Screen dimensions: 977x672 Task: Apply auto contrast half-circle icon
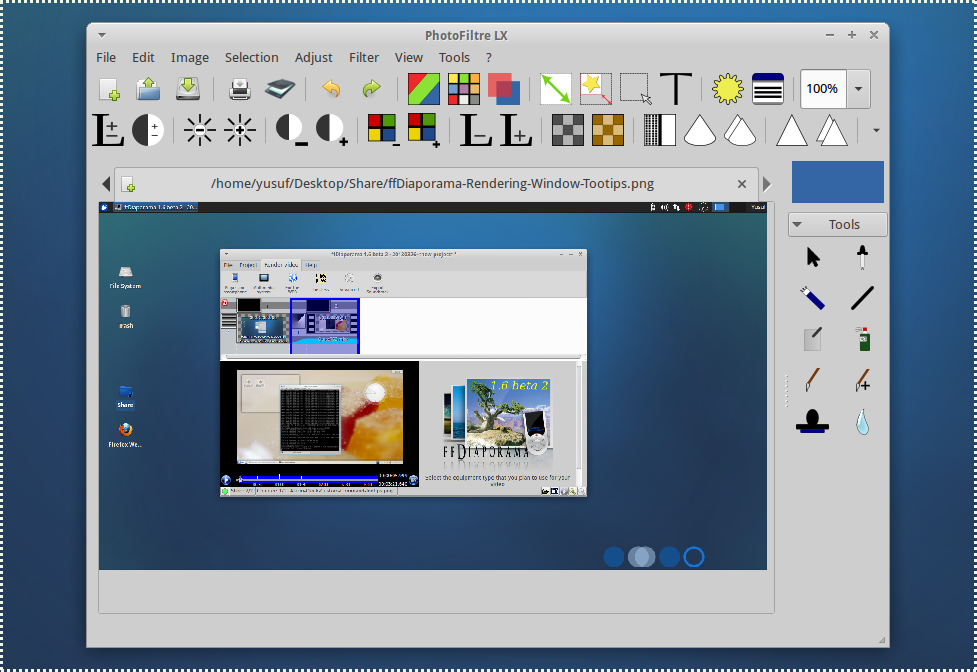148,130
